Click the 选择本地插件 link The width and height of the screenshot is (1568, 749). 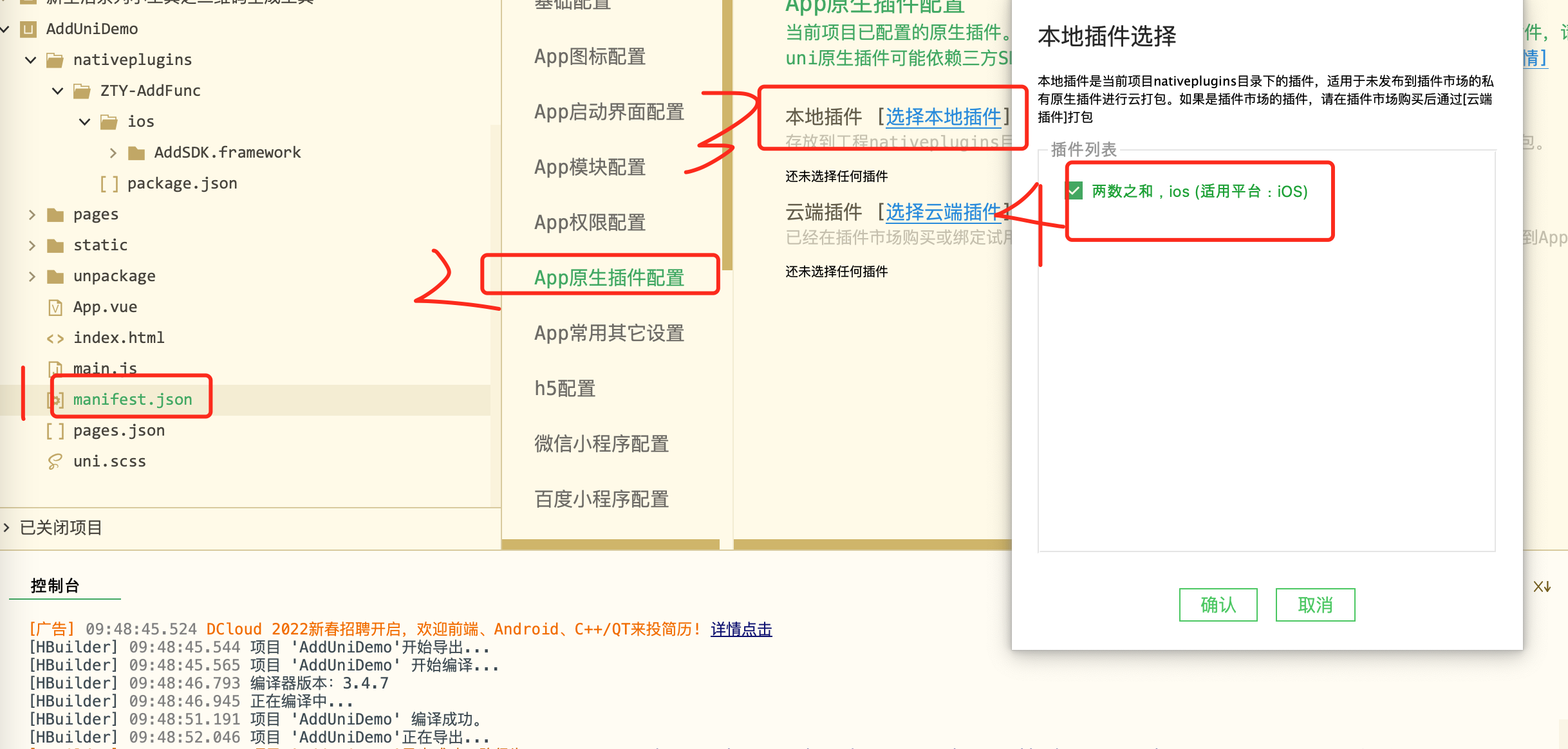[943, 116]
